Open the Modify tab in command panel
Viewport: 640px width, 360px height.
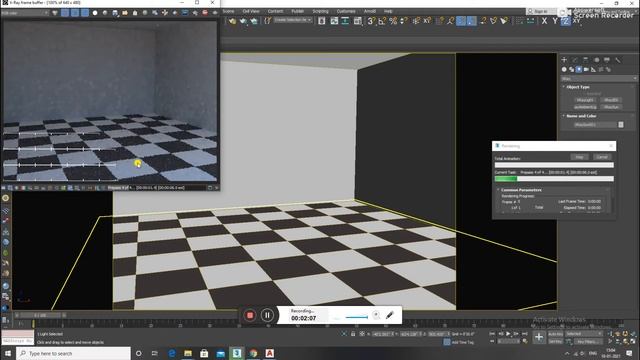point(575,60)
